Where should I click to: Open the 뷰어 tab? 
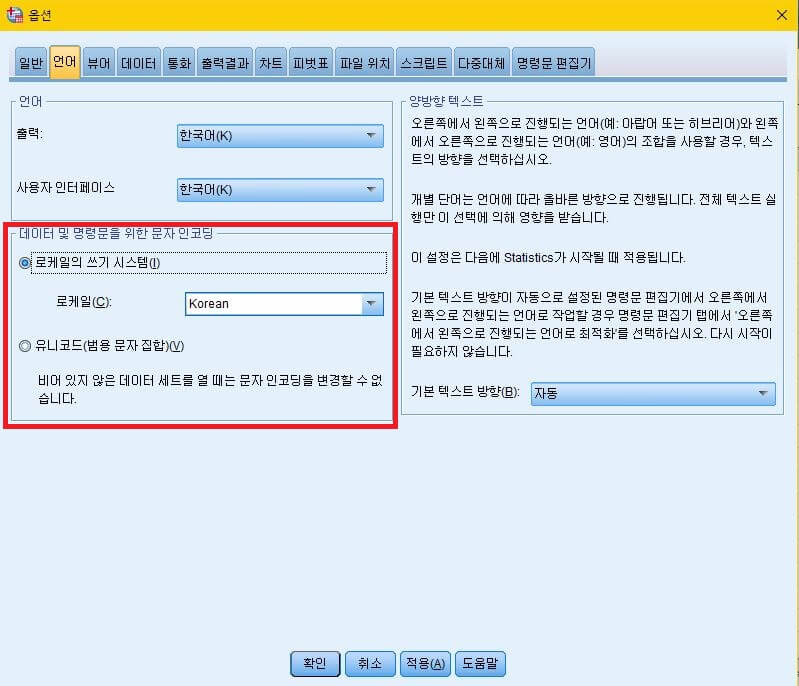coord(98,63)
